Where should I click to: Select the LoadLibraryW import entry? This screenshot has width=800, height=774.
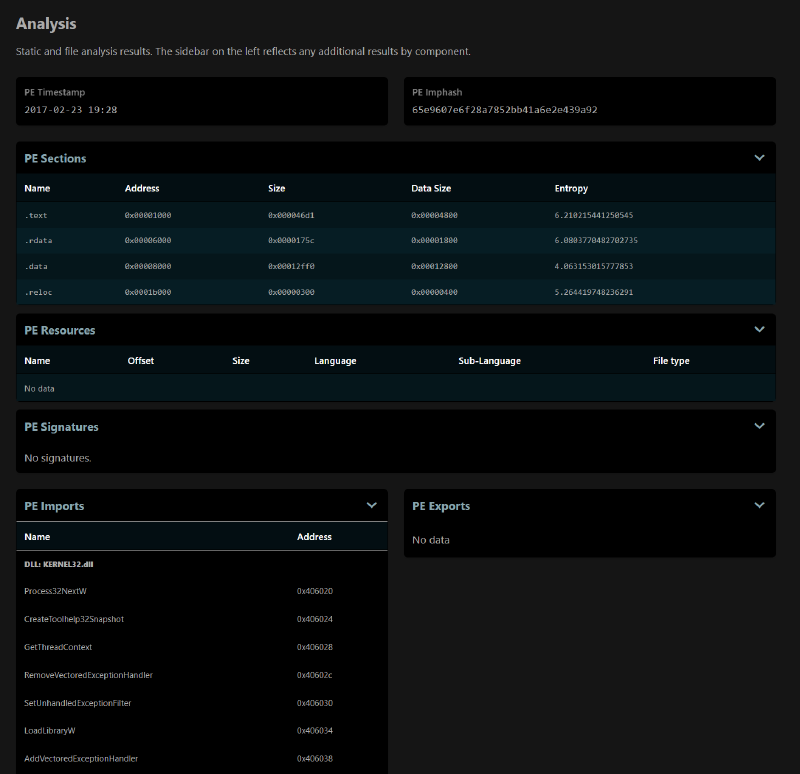50,731
